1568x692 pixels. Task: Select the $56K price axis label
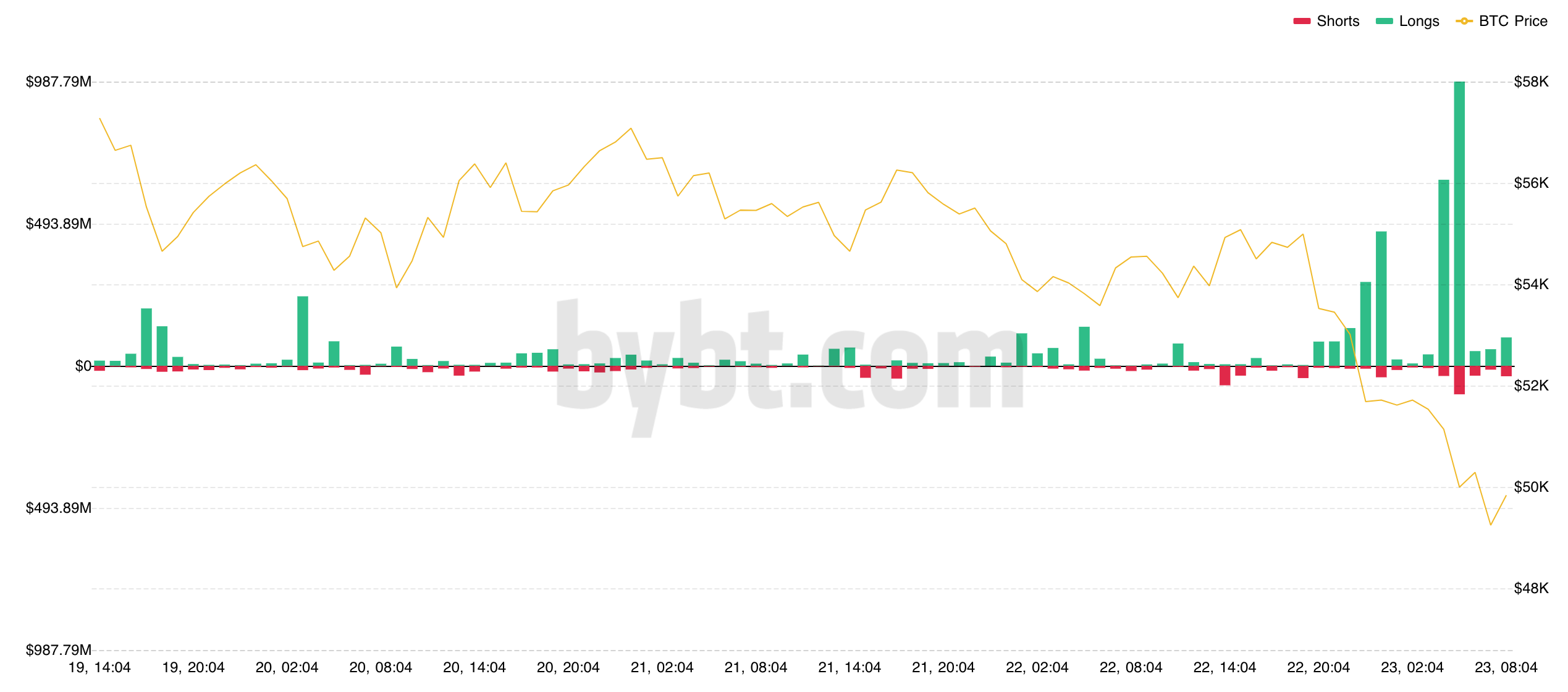pos(1531,183)
